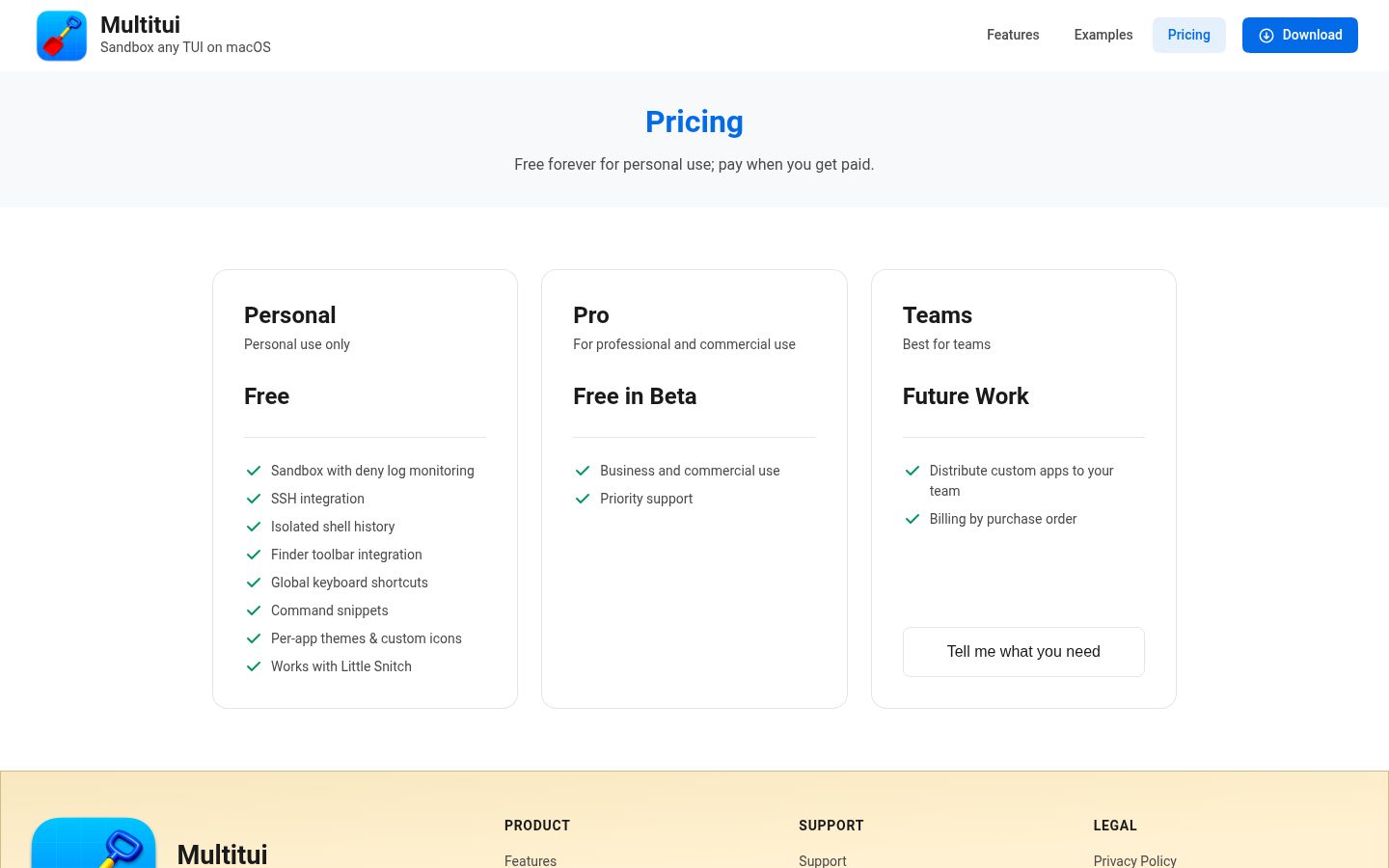Click checkmark beside Business and commercial use
1389x868 pixels.
(583, 471)
